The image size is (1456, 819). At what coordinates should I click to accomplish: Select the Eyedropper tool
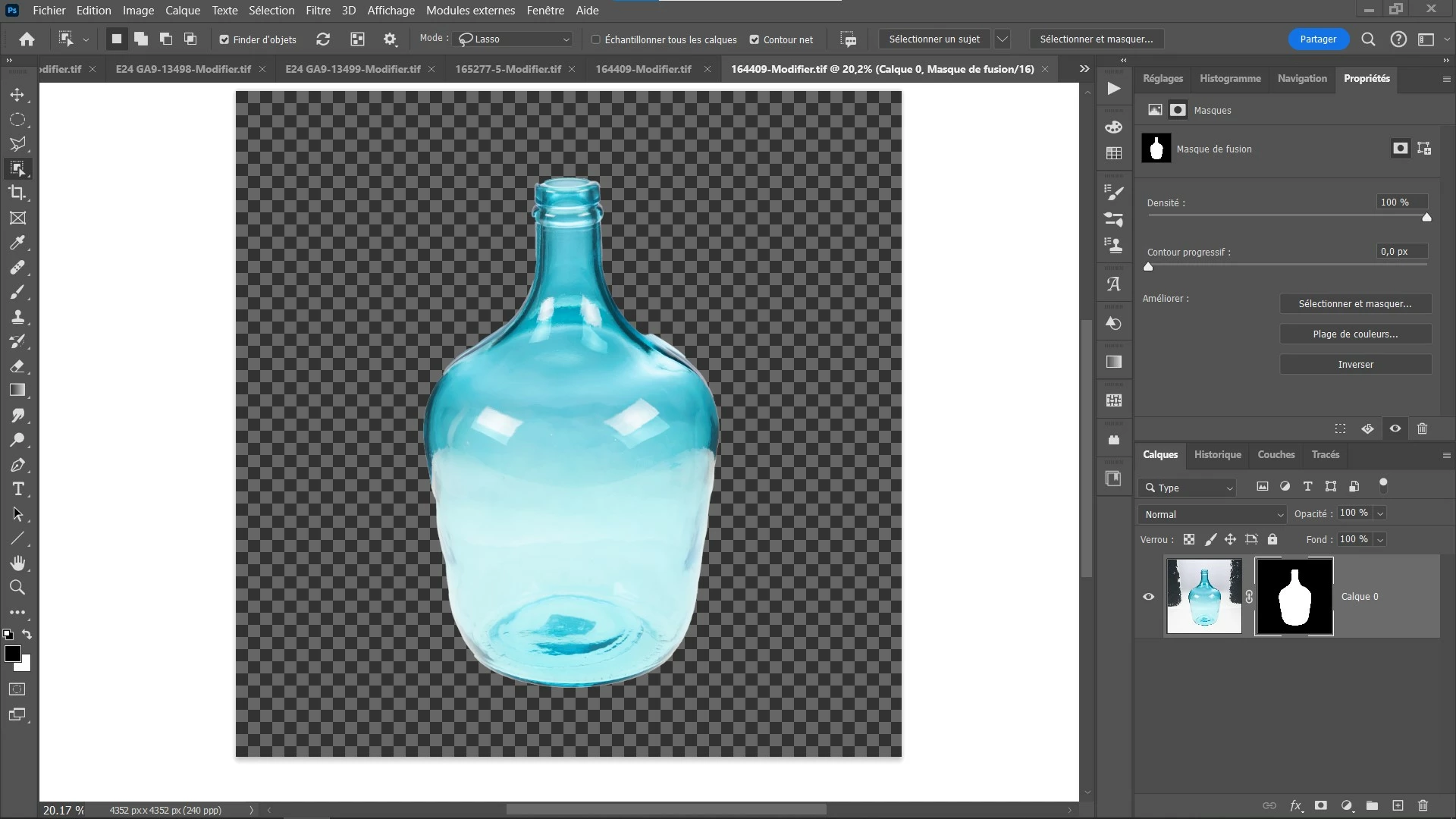click(x=17, y=243)
